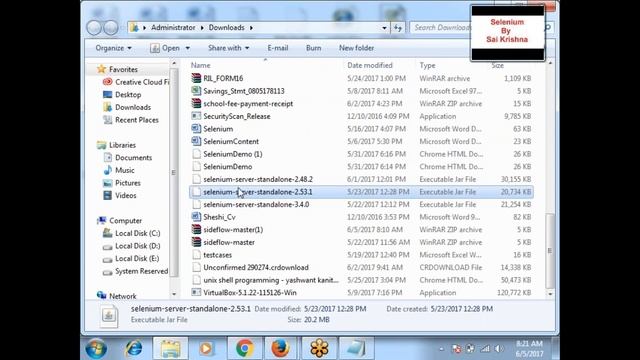Click the school-fee-payment-receipt ZIP icon
Image resolution: width=640 pixels, height=360 pixels.
point(196,103)
